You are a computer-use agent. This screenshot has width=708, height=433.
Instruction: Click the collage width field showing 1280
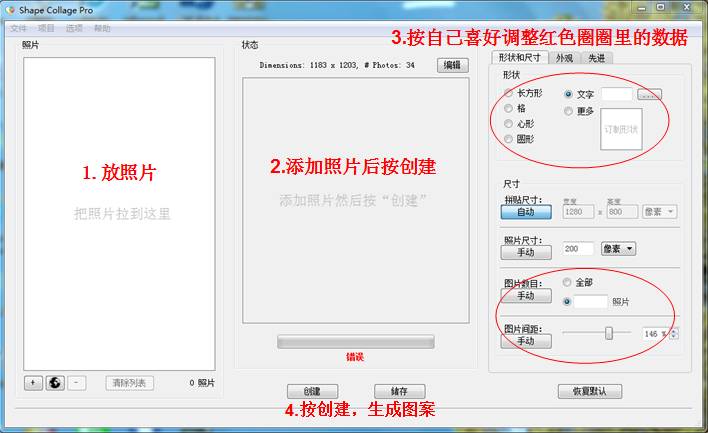coord(578,212)
